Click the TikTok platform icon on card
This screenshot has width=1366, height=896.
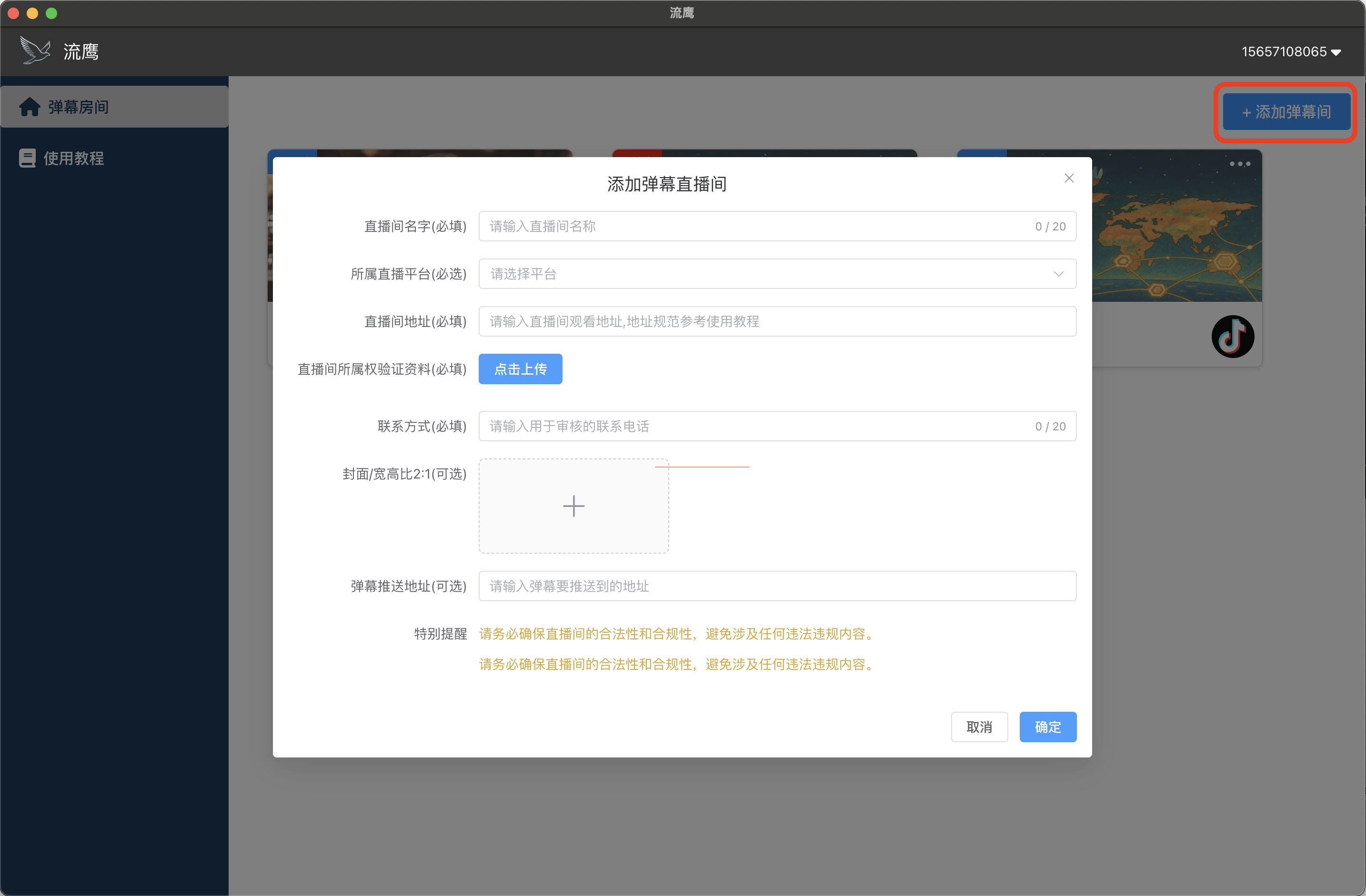(1232, 337)
